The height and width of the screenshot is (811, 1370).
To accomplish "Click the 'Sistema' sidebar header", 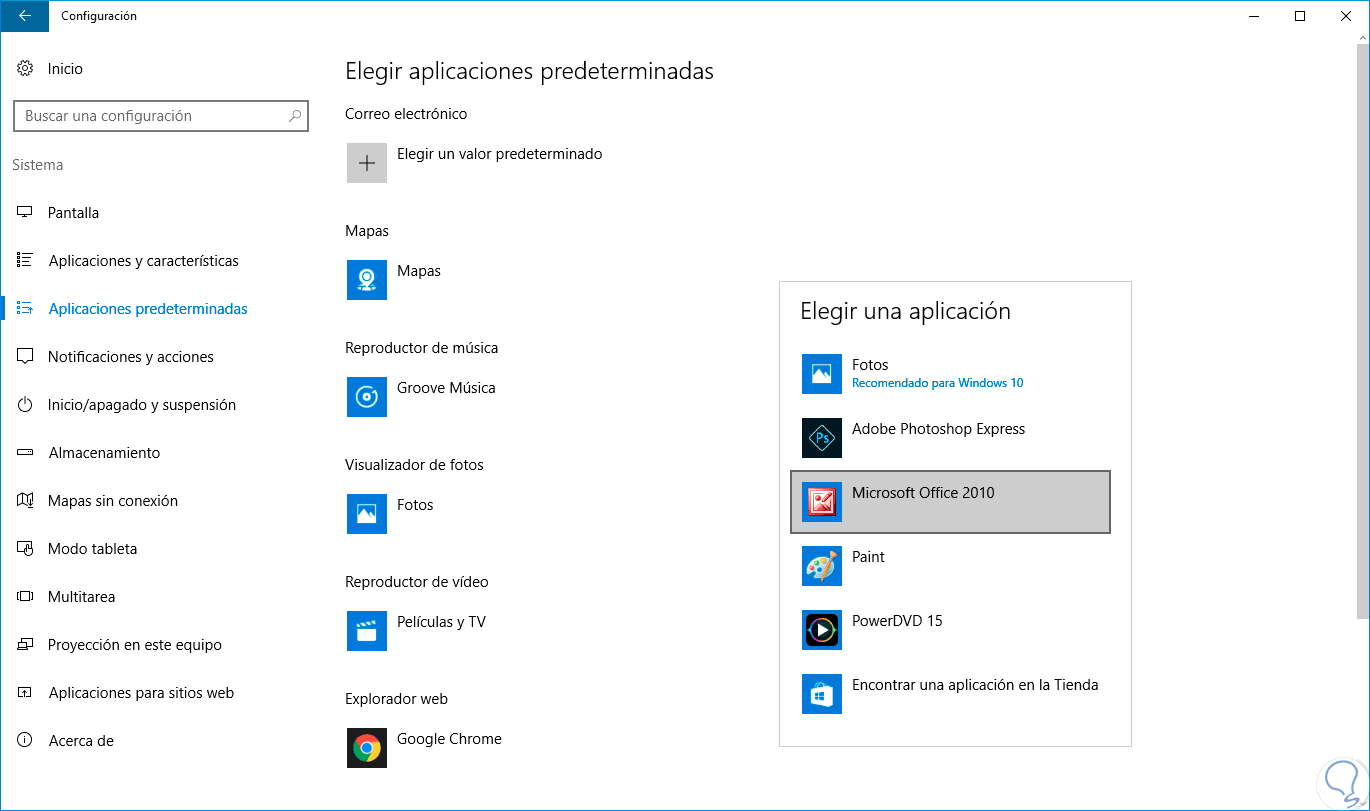I will pos(38,165).
